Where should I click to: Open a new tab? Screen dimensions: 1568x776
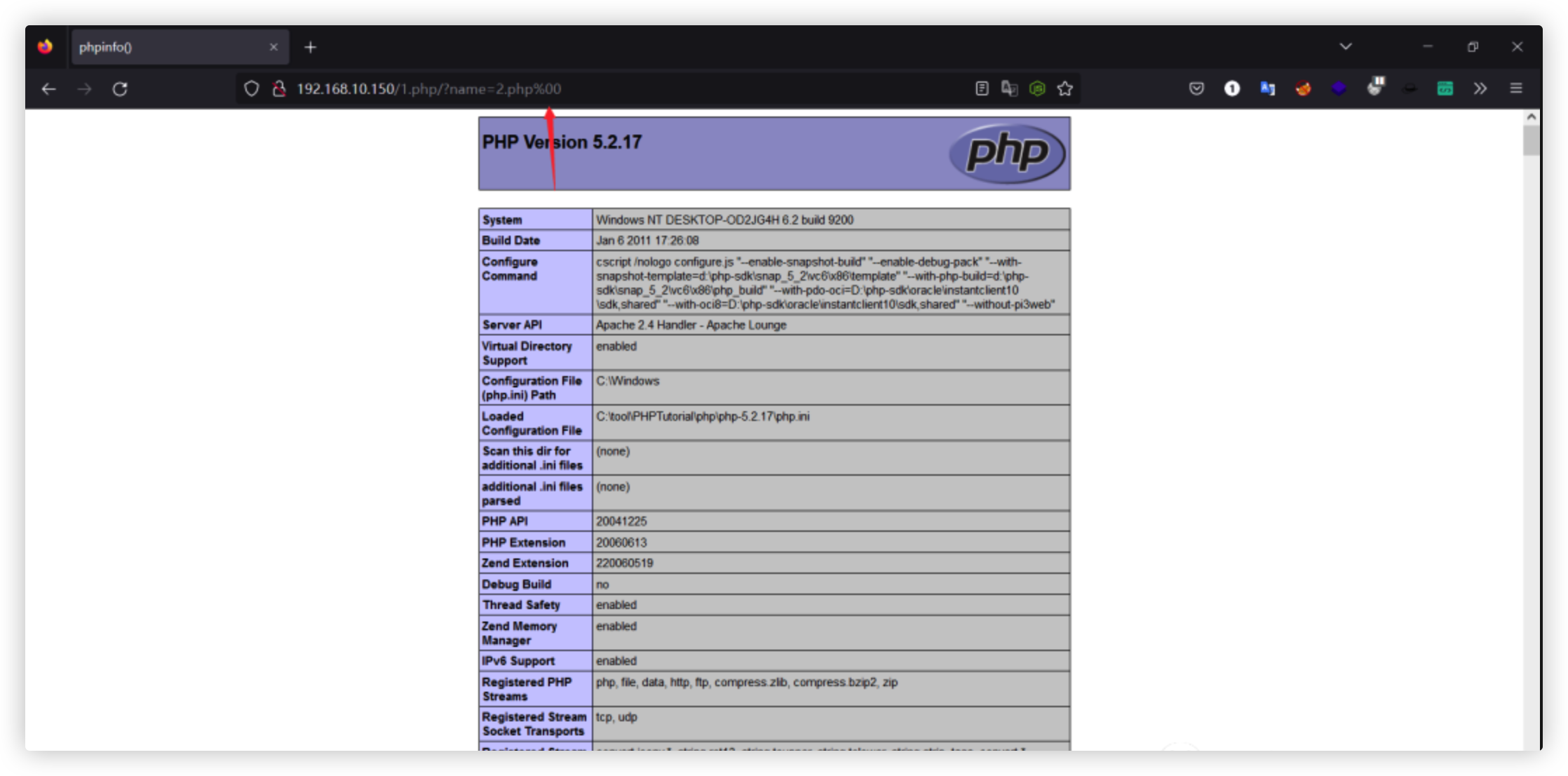click(310, 47)
